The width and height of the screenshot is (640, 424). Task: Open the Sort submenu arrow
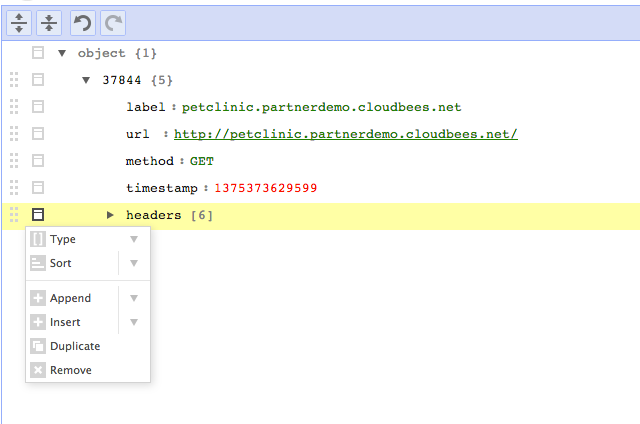(x=134, y=263)
